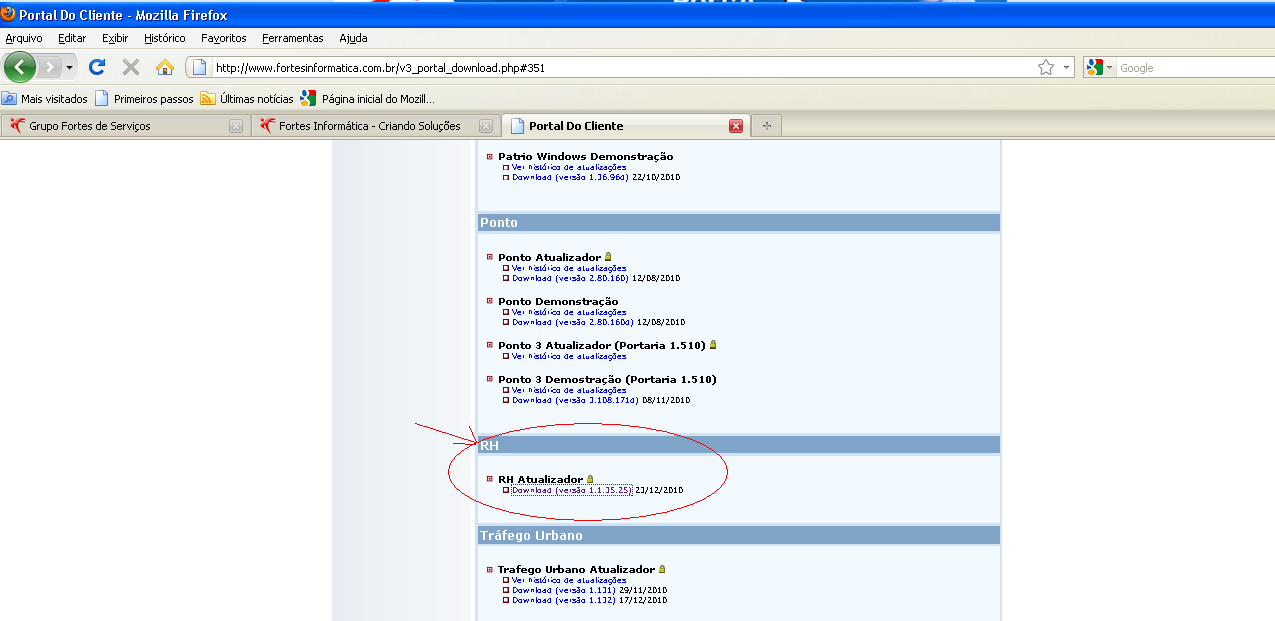
Task: Download Patrio Windows Demonstração version
Action: [x=570, y=177]
